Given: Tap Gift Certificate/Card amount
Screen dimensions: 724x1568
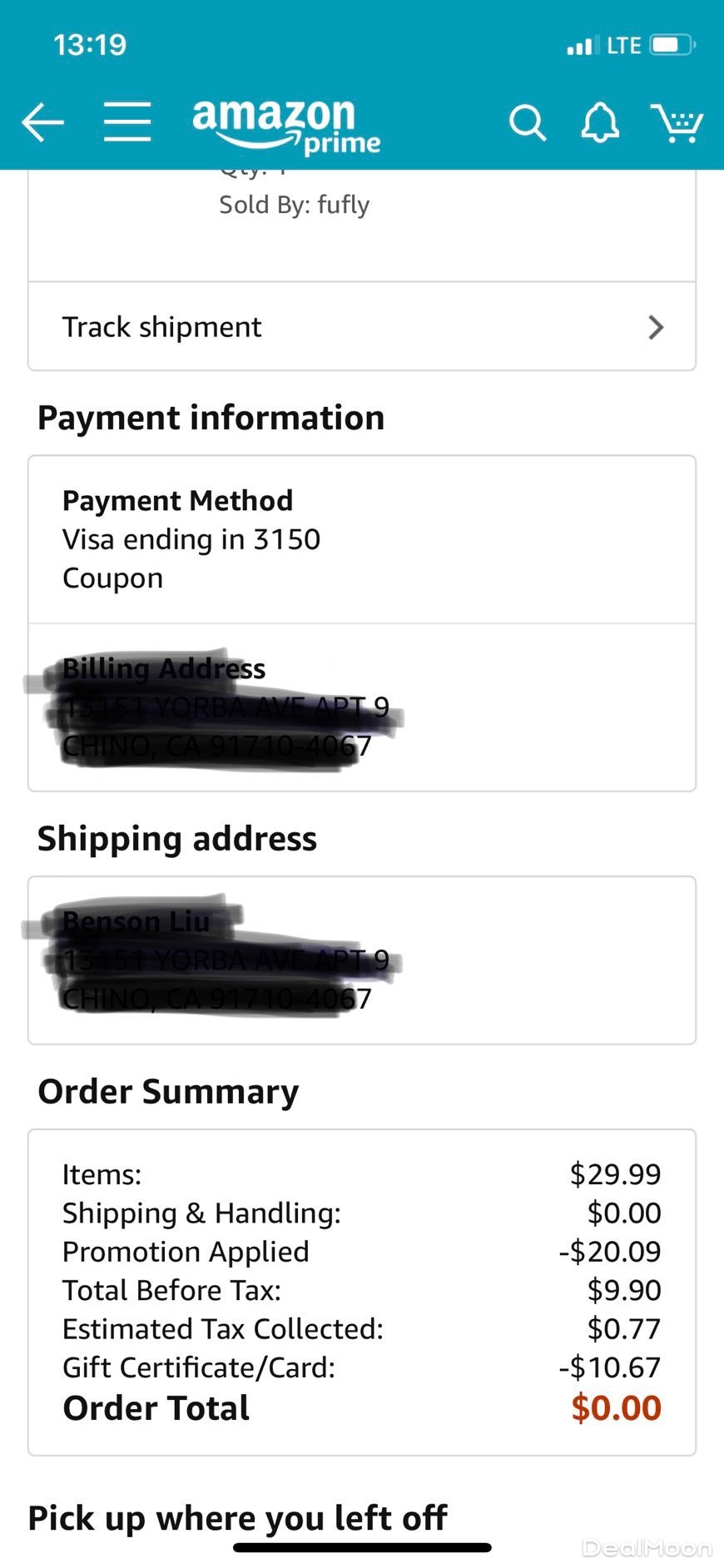Looking at the screenshot, I should (609, 1367).
